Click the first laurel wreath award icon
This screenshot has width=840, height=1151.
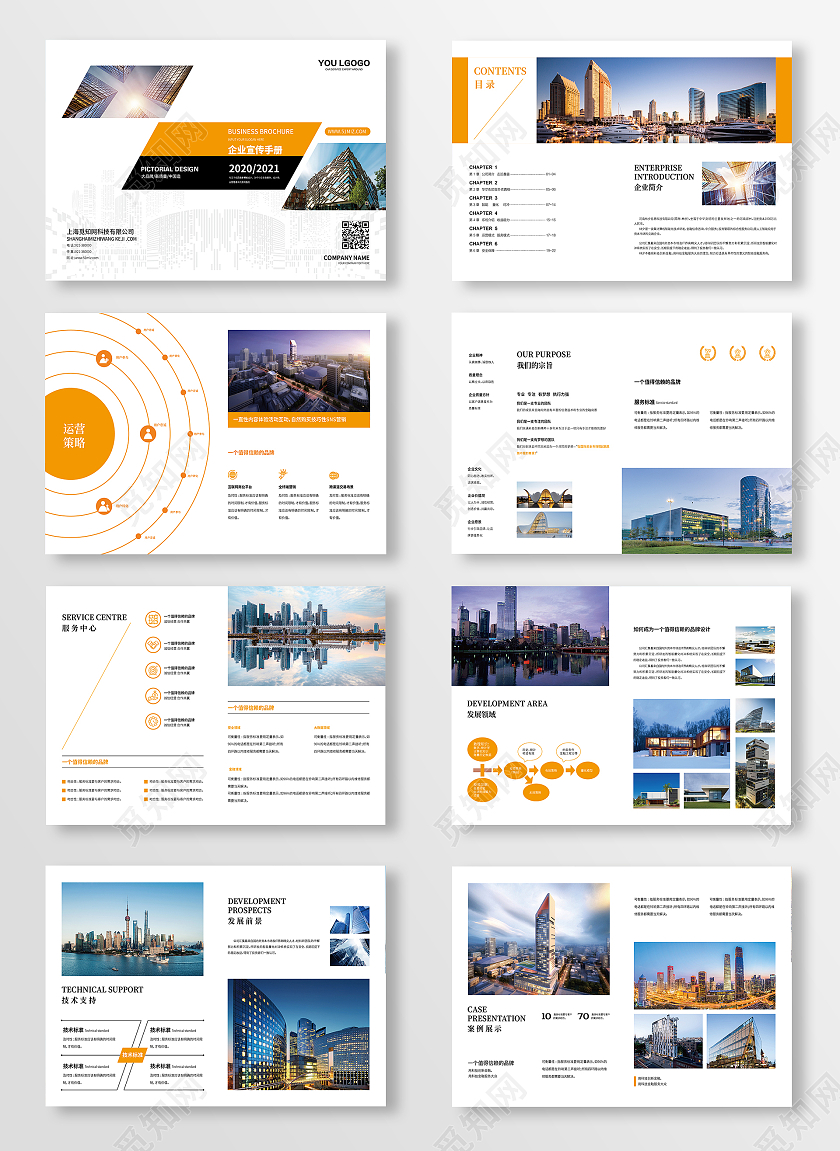(x=709, y=352)
